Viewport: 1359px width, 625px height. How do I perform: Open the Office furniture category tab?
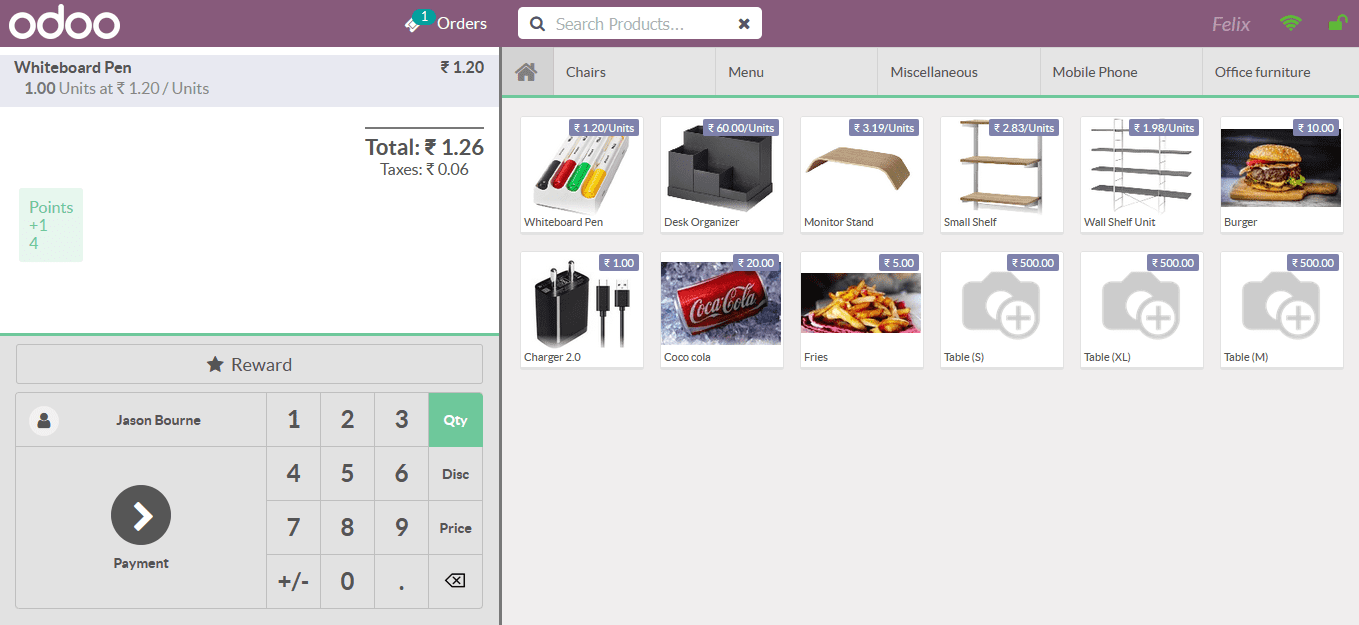(x=1281, y=72)
